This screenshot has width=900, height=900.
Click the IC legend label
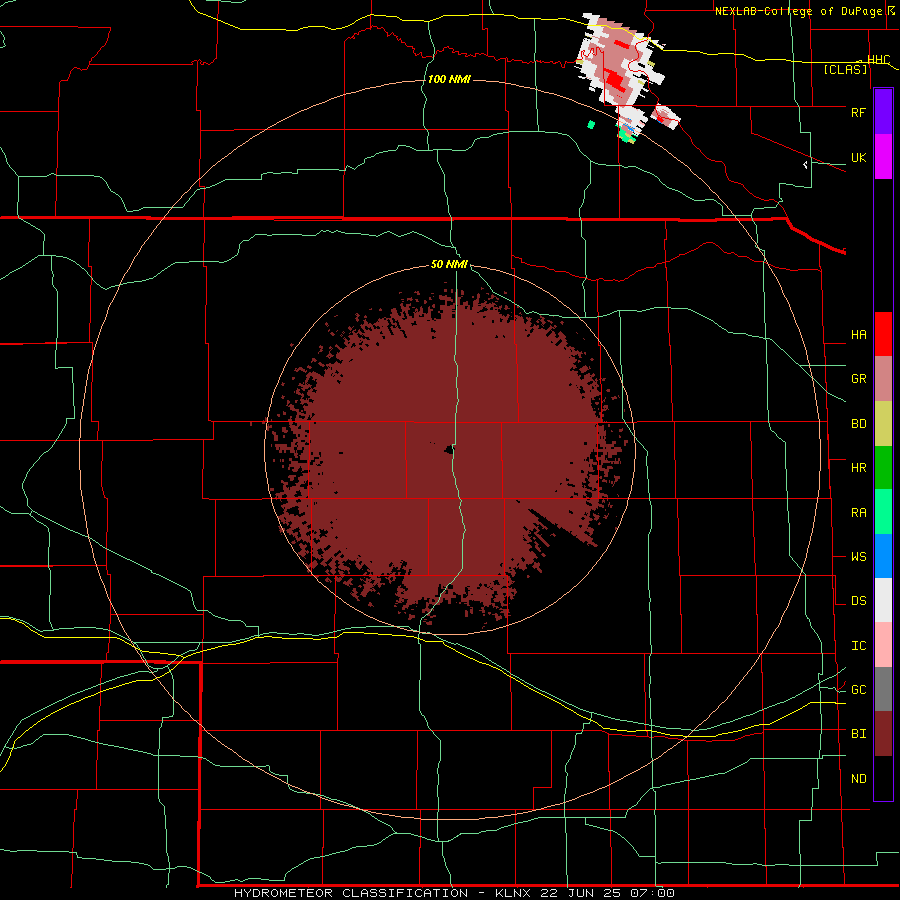pyautogui.click(x=858, y=646)
